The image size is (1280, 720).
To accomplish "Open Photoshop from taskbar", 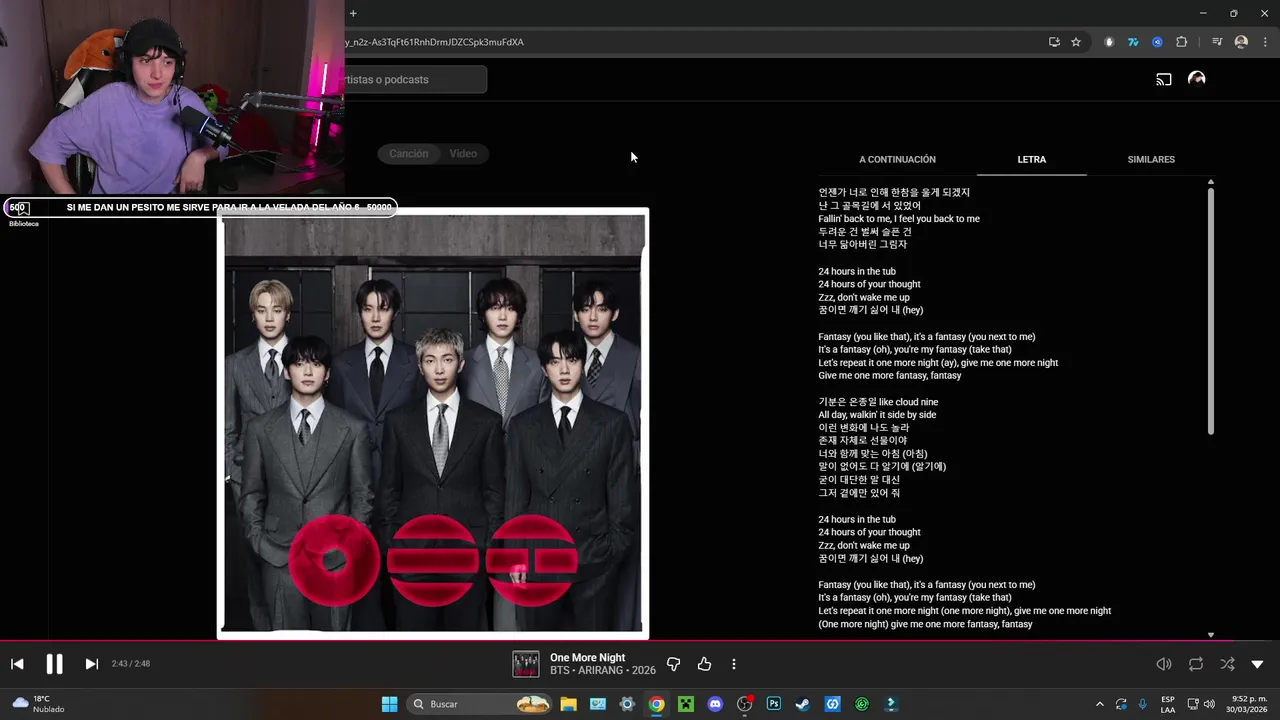I will tap(774, 704).
